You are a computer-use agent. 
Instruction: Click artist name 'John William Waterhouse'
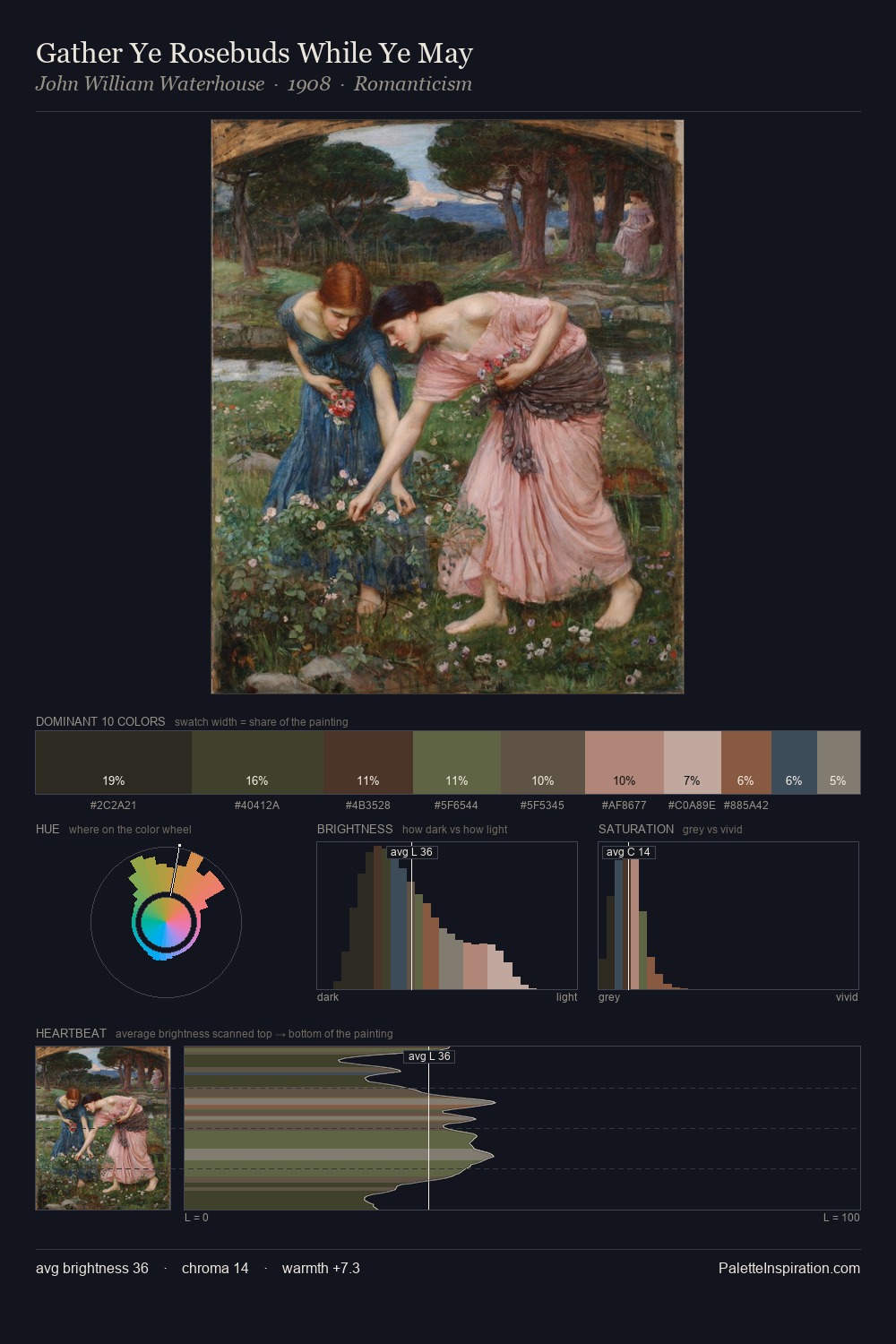[150, 84]
